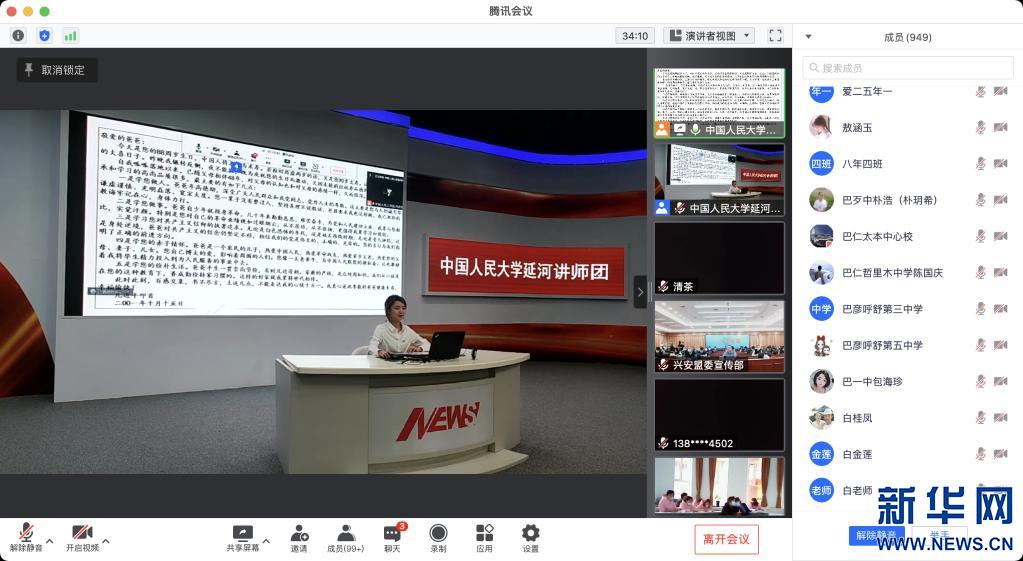The image size is (1023, 561).
Task: Open the 演讲者视图 layout dropdown
Action: pyautogui.click(x=709, y=36)
